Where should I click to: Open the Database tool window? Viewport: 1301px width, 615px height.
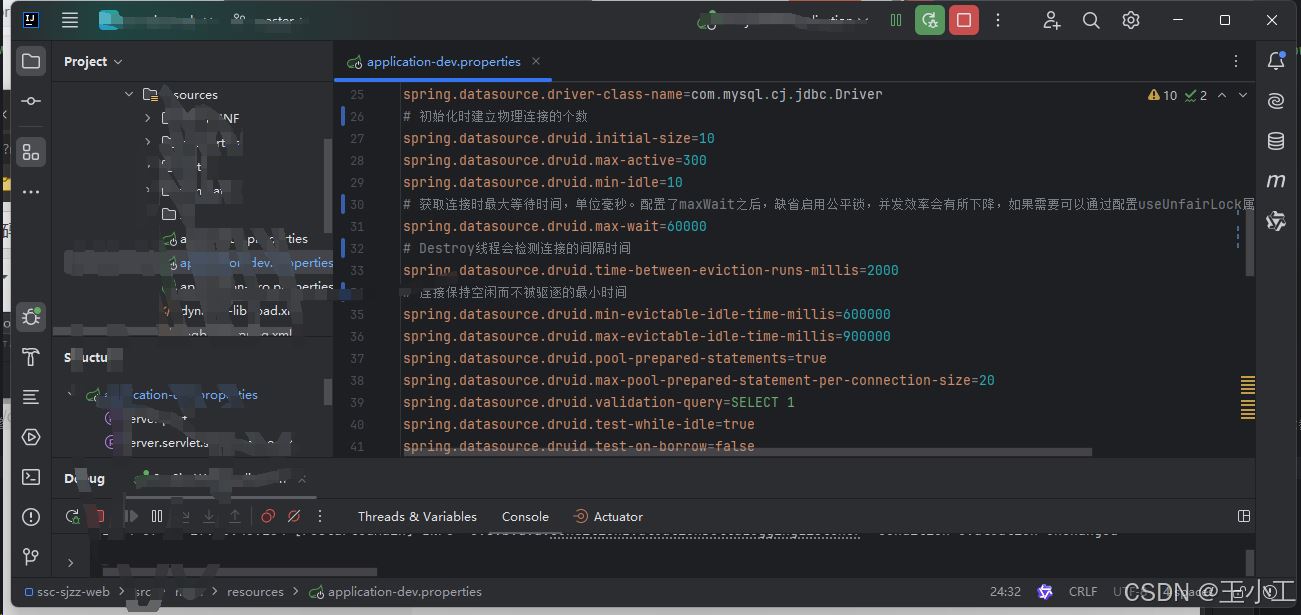(x=1276, y=141)
